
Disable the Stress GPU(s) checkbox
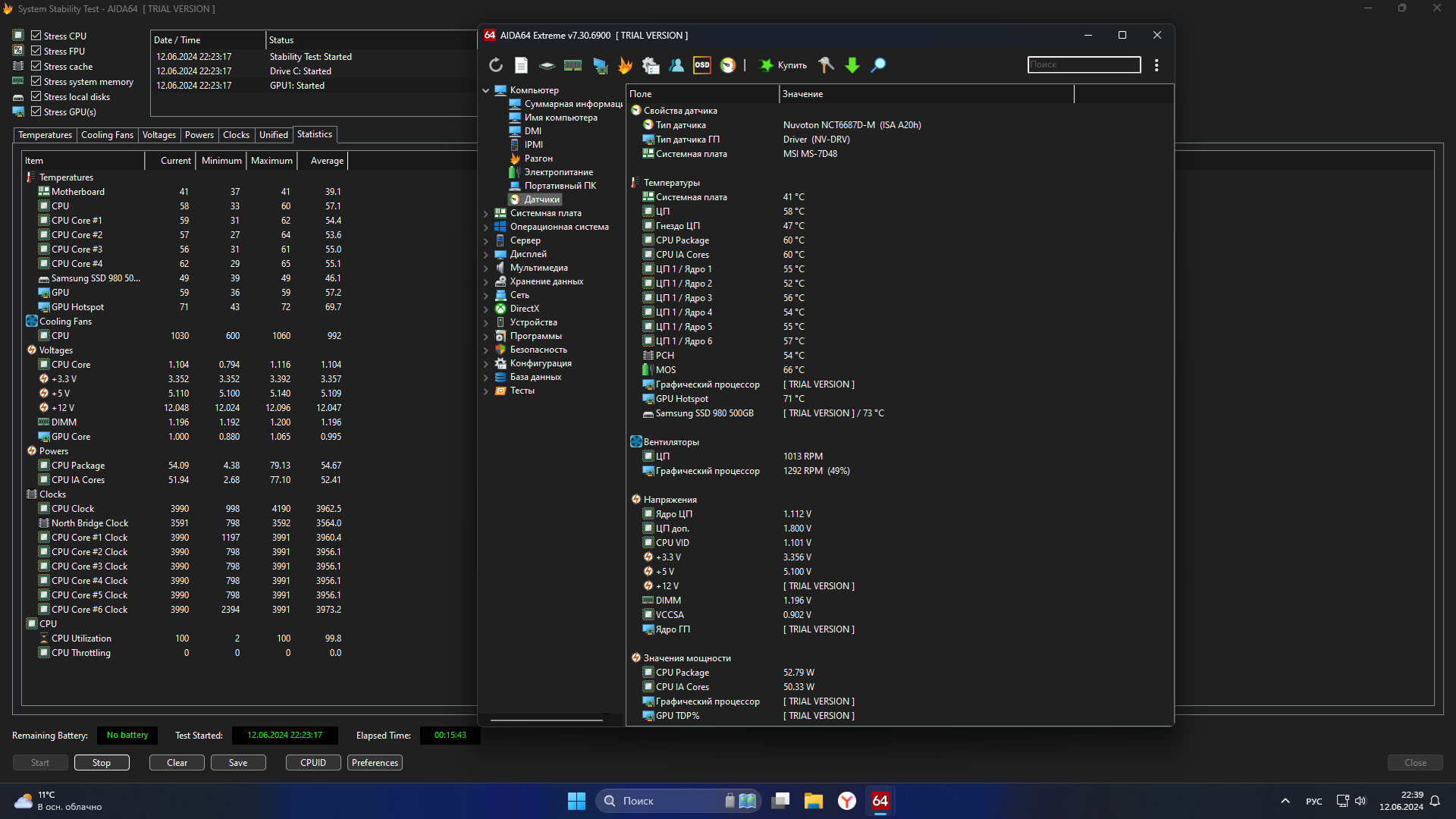click(x=36, y=111)
